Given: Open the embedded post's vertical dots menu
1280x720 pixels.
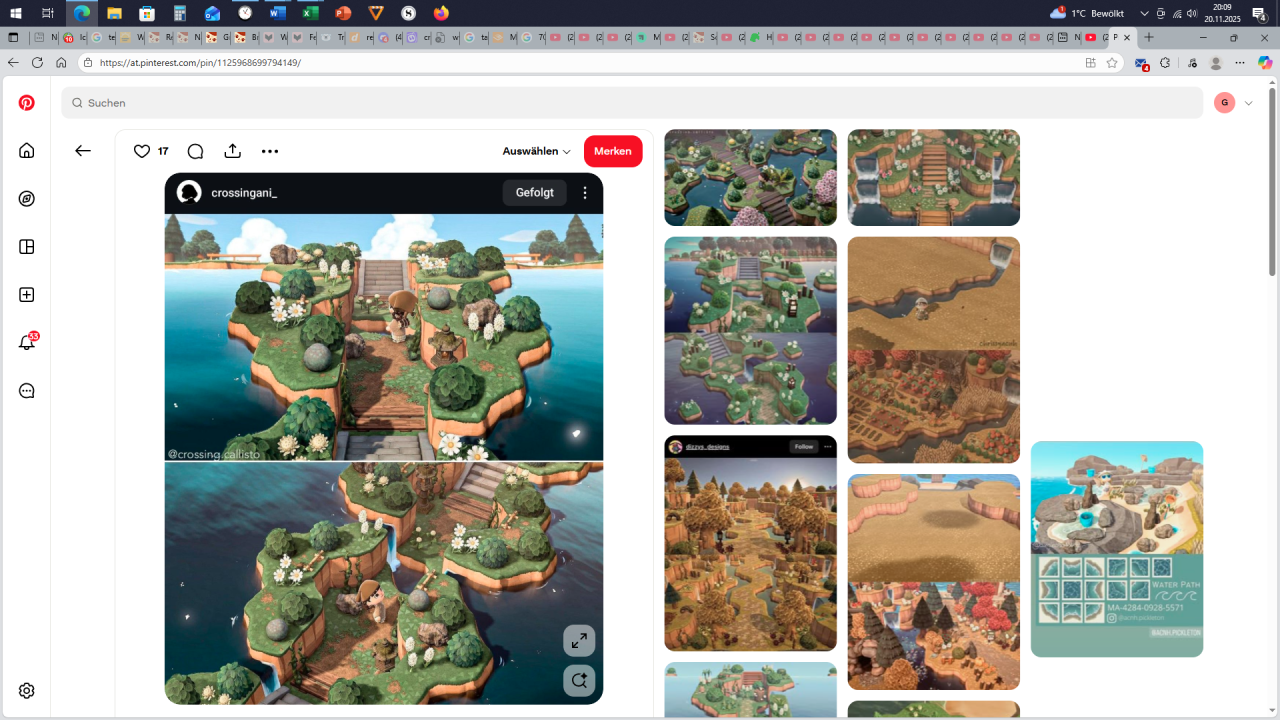Looking at the screenshot, I should 585,193.
